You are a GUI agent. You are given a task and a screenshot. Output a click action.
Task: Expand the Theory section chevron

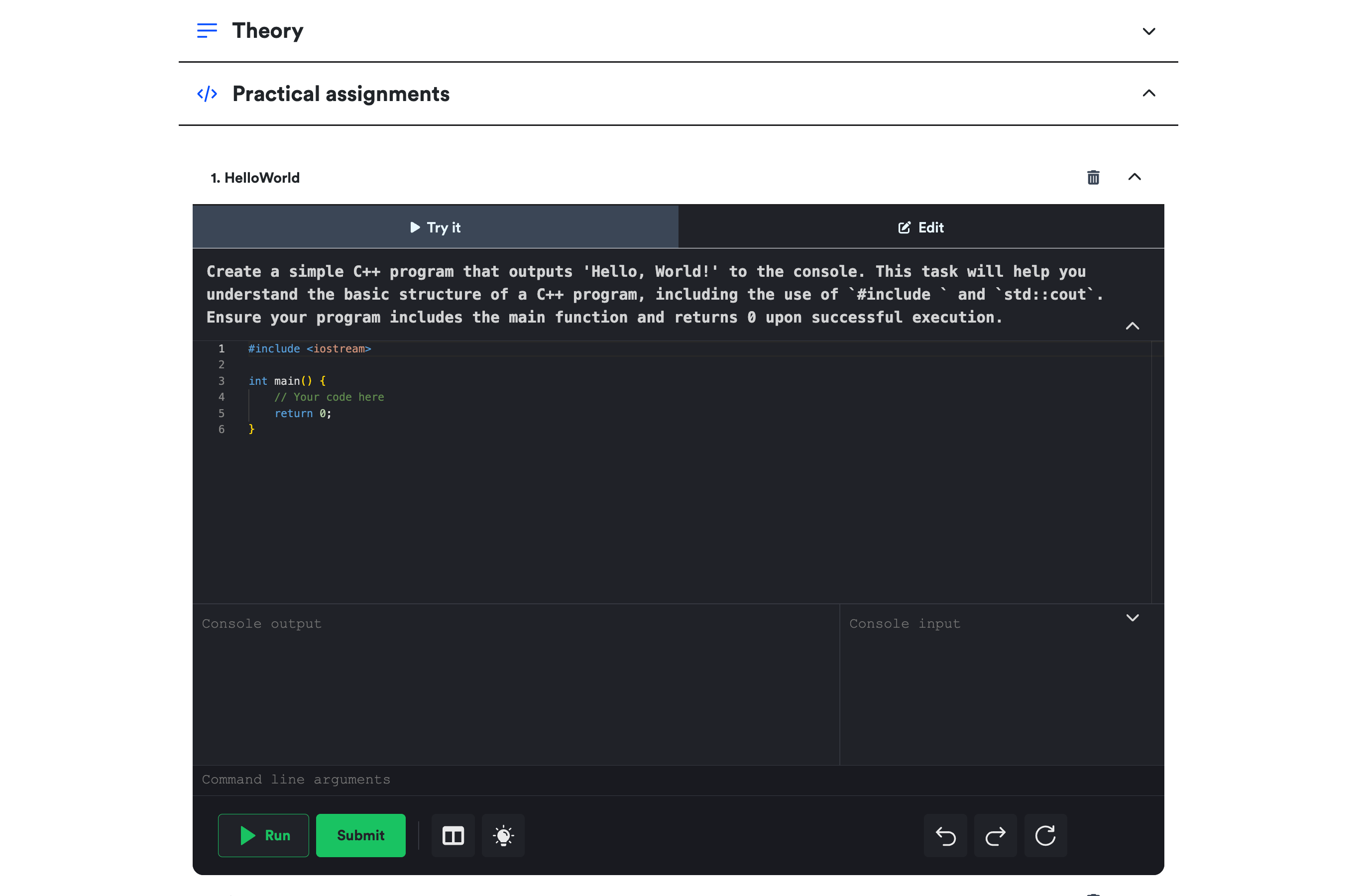[1148, 31]
